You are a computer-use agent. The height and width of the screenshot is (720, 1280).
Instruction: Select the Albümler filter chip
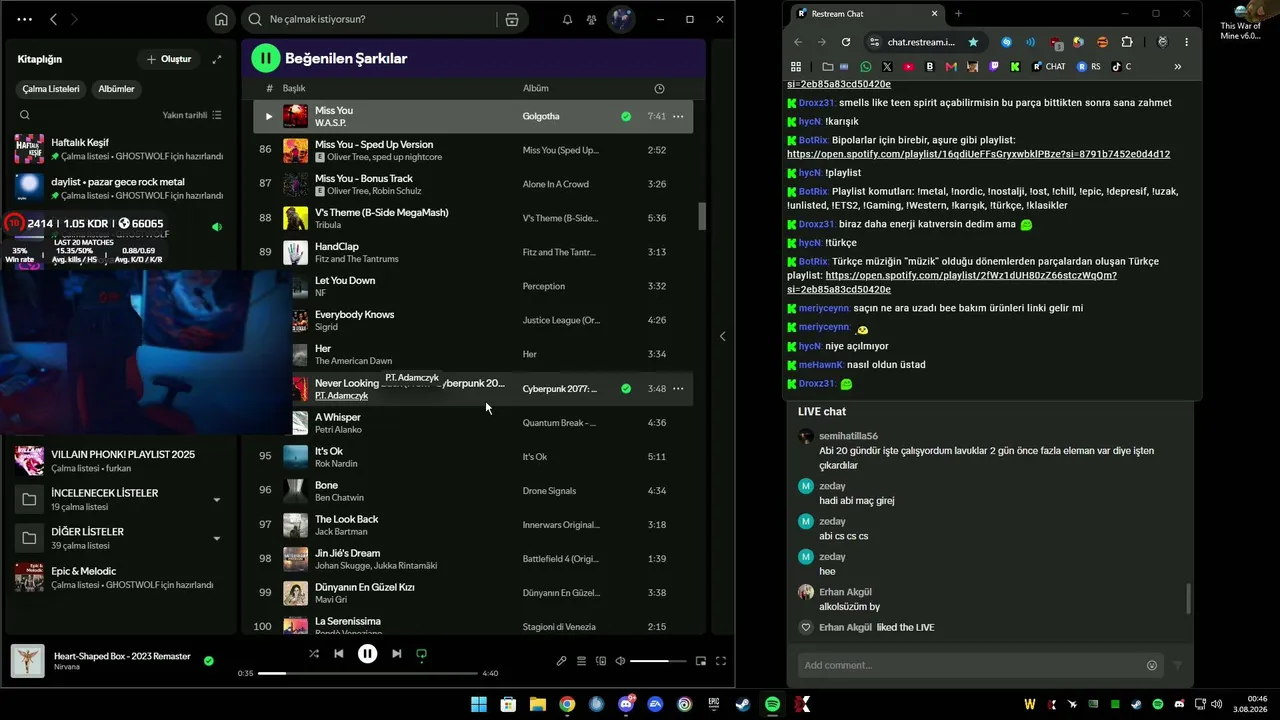116,89
